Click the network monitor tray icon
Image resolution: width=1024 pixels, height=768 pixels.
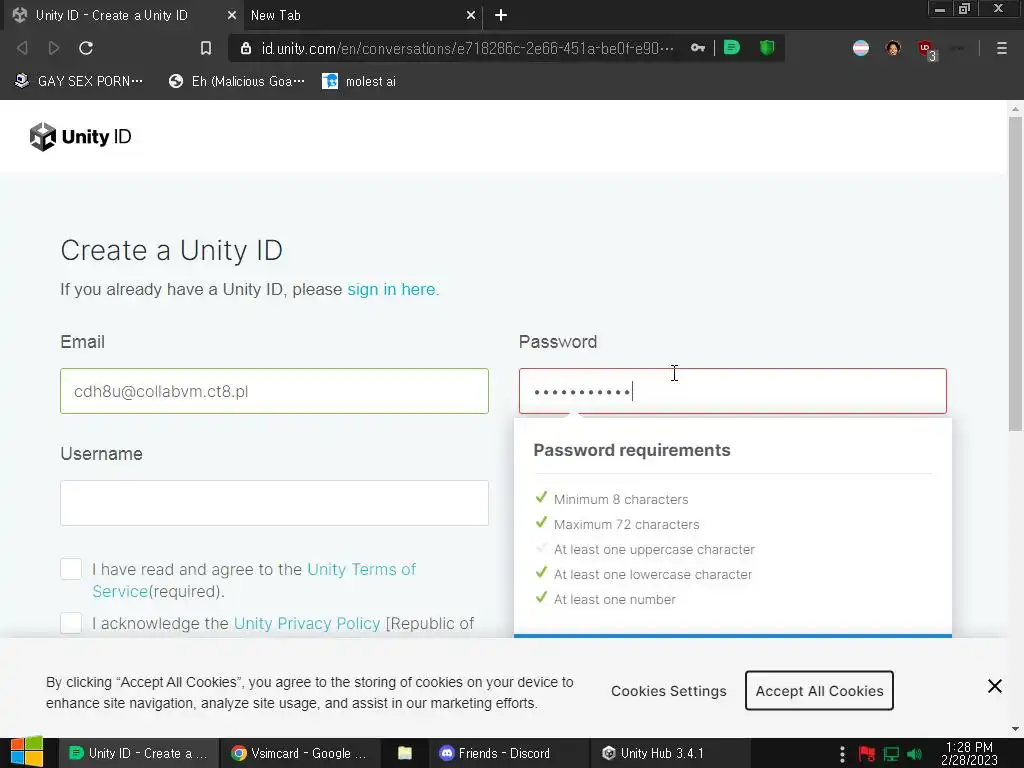pos(891,754)
